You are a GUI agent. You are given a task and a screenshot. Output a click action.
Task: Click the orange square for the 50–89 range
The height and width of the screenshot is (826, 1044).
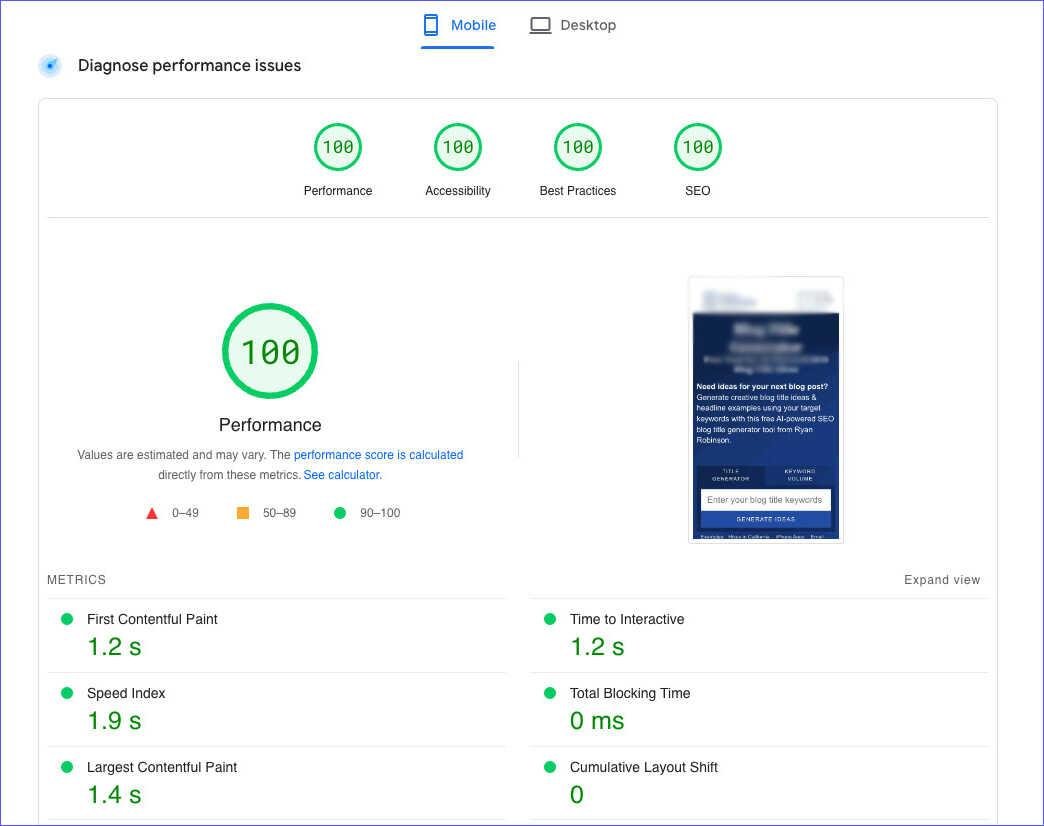tap(241, 512)
